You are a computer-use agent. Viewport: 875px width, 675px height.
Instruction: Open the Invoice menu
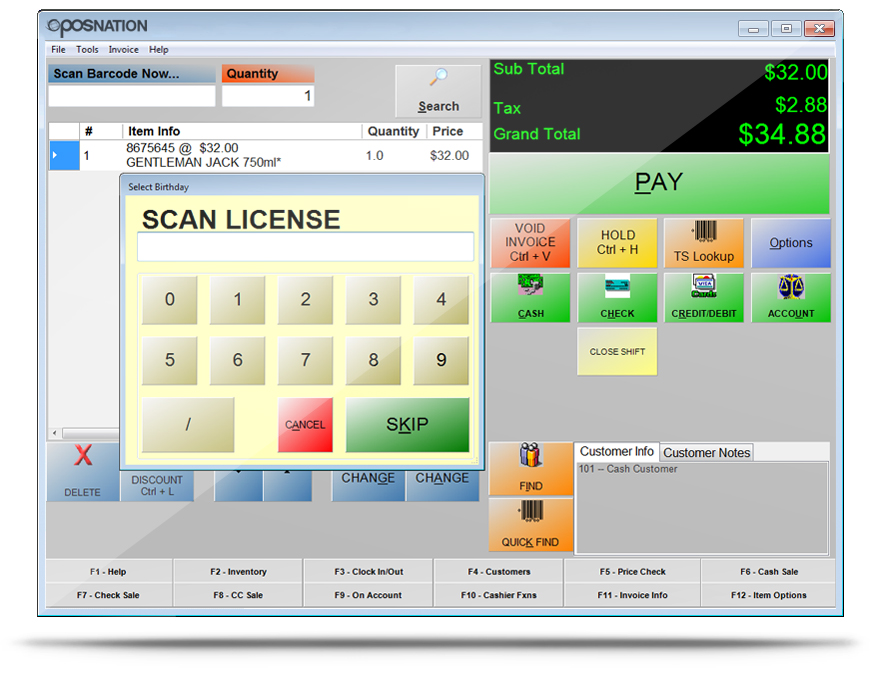124,49
